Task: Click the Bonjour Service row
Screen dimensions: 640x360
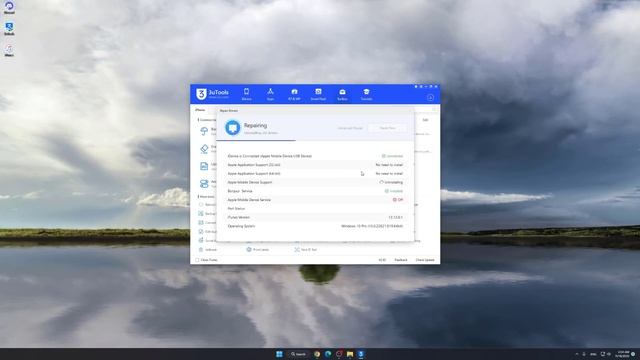Action: (315, 191)
